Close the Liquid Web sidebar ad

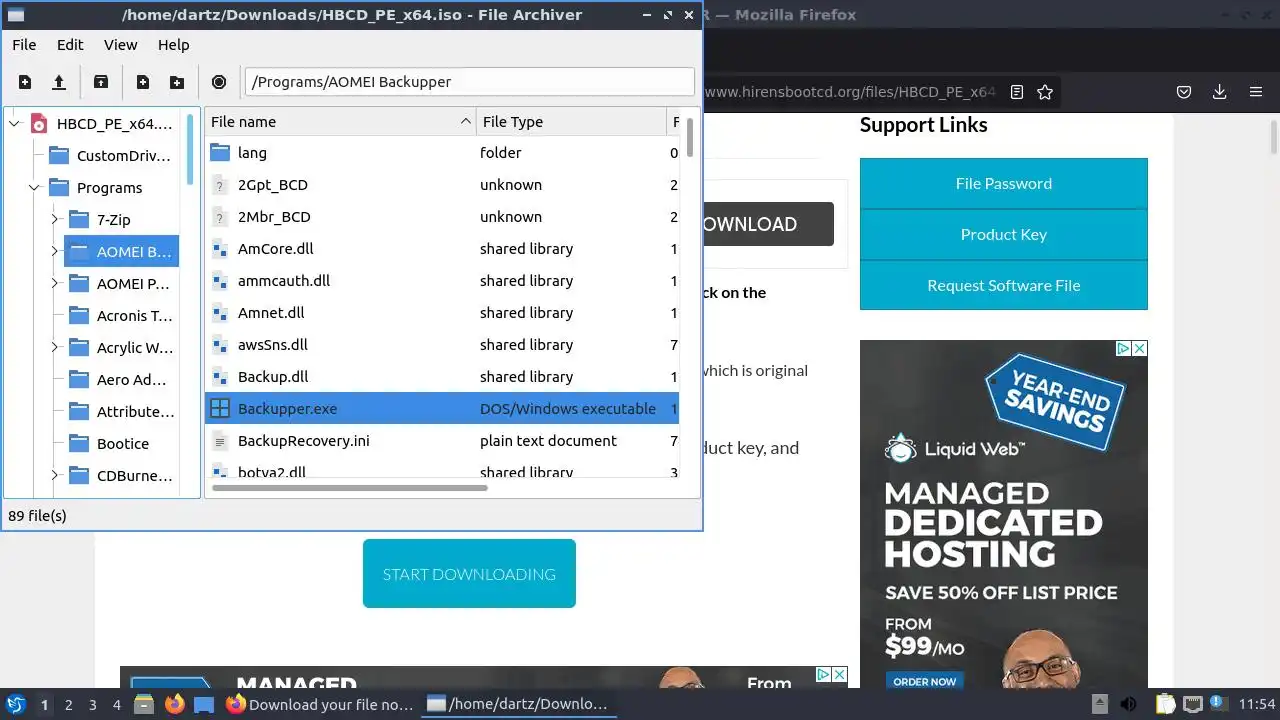(x=1139, y=348)
